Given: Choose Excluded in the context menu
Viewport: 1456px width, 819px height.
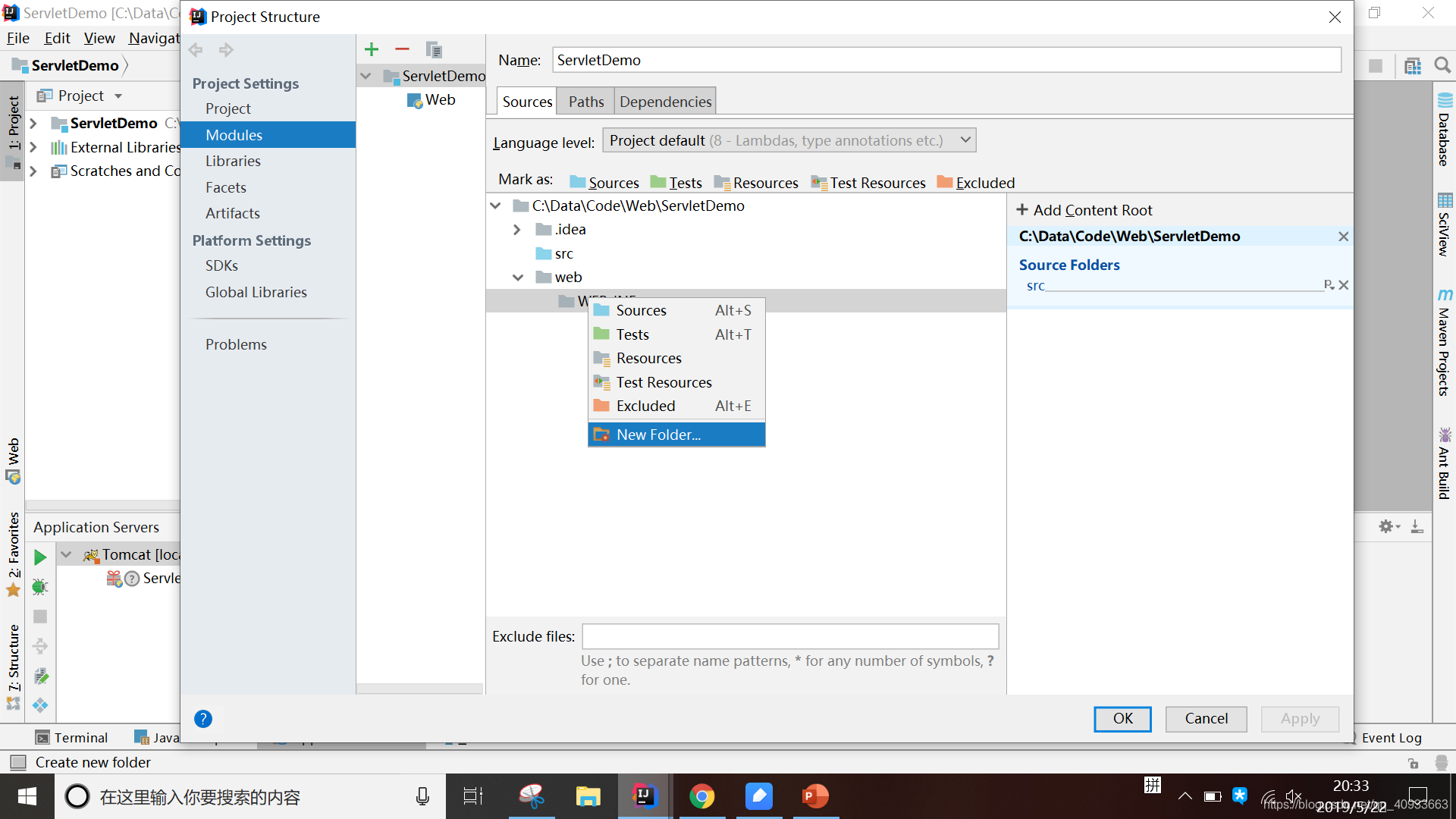Looking at the screenshot, I should click(x=676, y=406).
